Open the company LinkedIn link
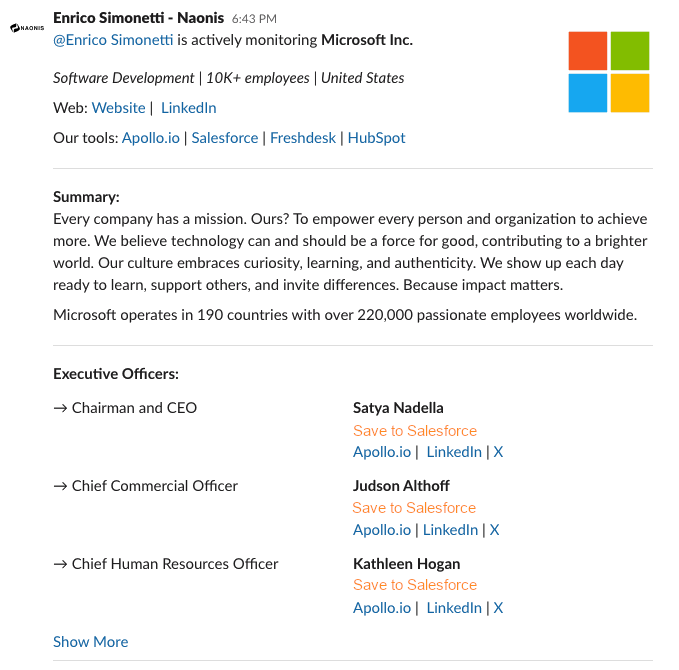Image resolution: width=679 pixels, height=670 pixels. [x=188, y=108]
